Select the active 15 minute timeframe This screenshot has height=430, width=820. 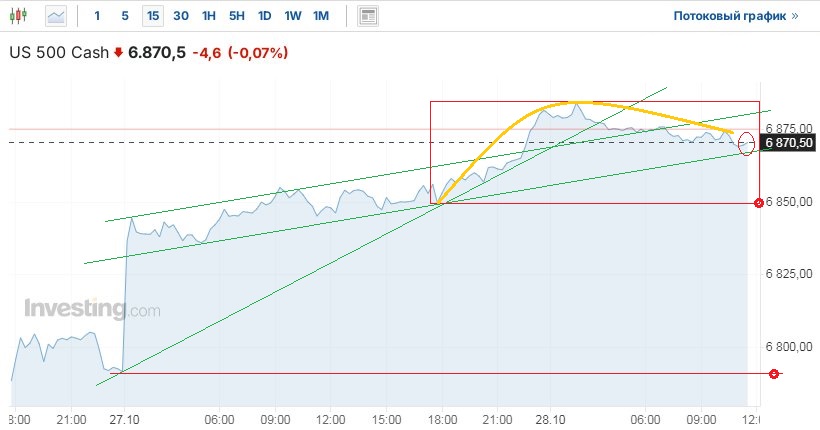pos(152,16)
